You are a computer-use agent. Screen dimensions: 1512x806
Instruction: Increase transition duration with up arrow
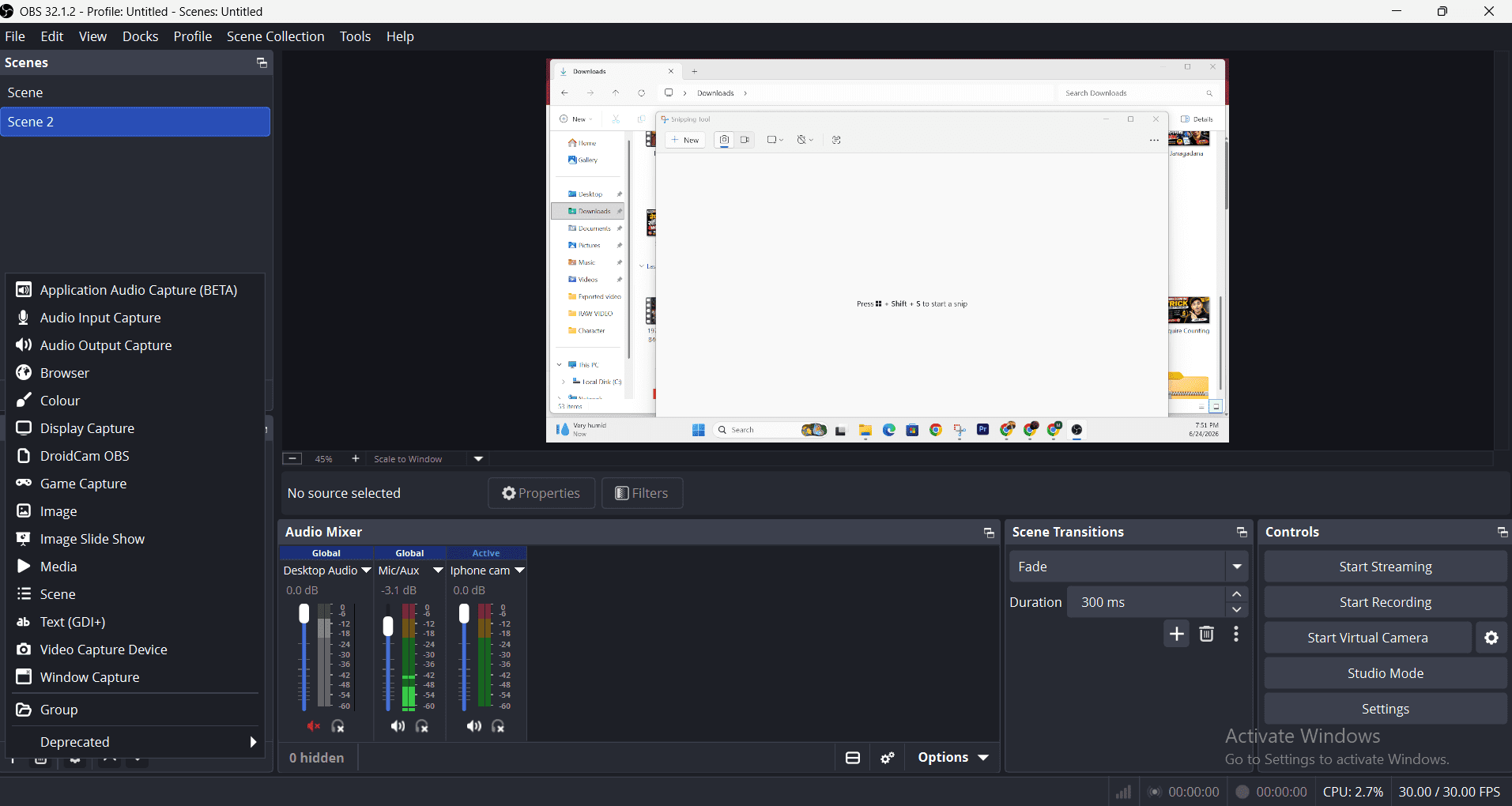coord(1237,594)
